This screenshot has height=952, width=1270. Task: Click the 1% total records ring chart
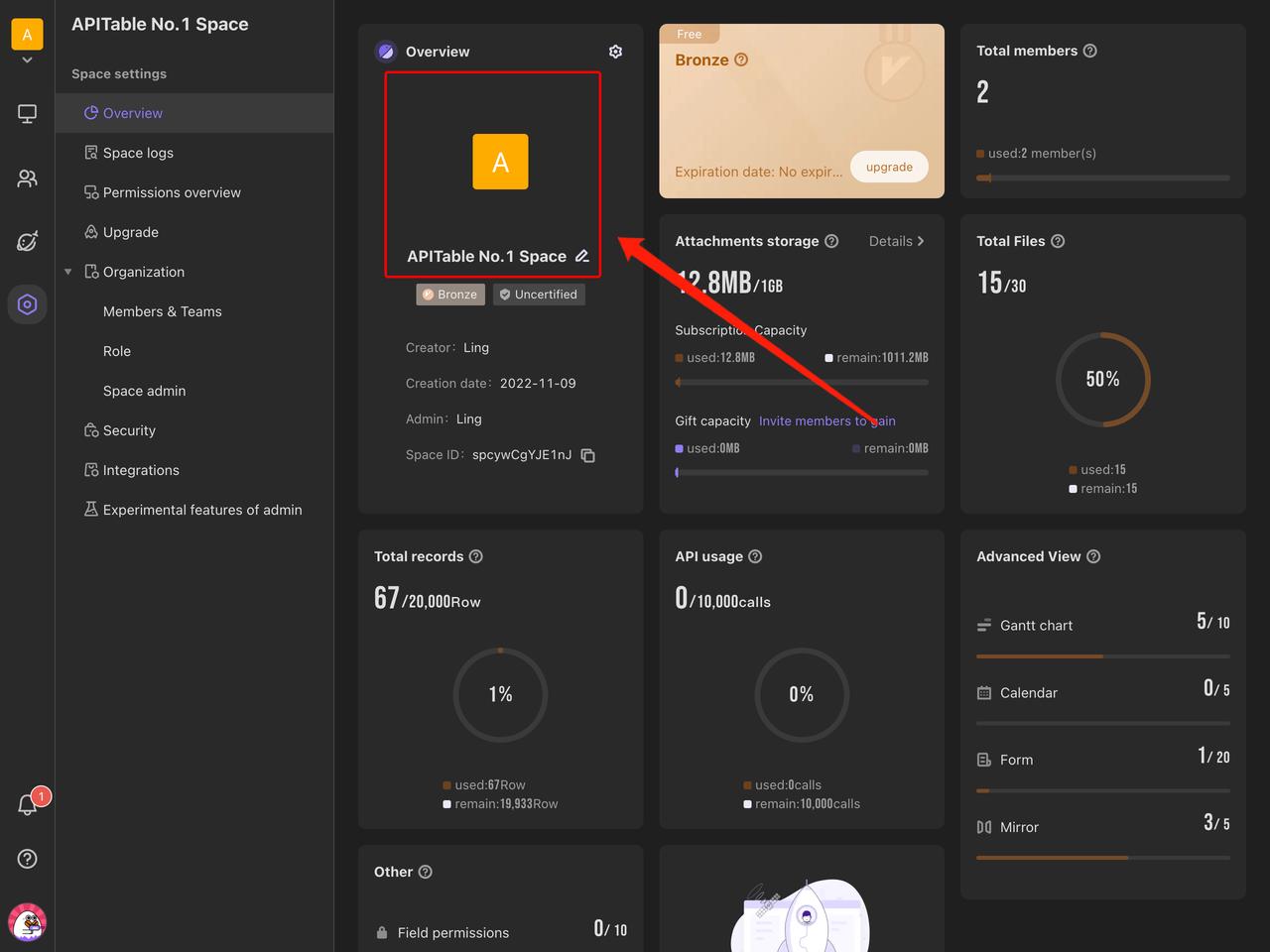500,694
